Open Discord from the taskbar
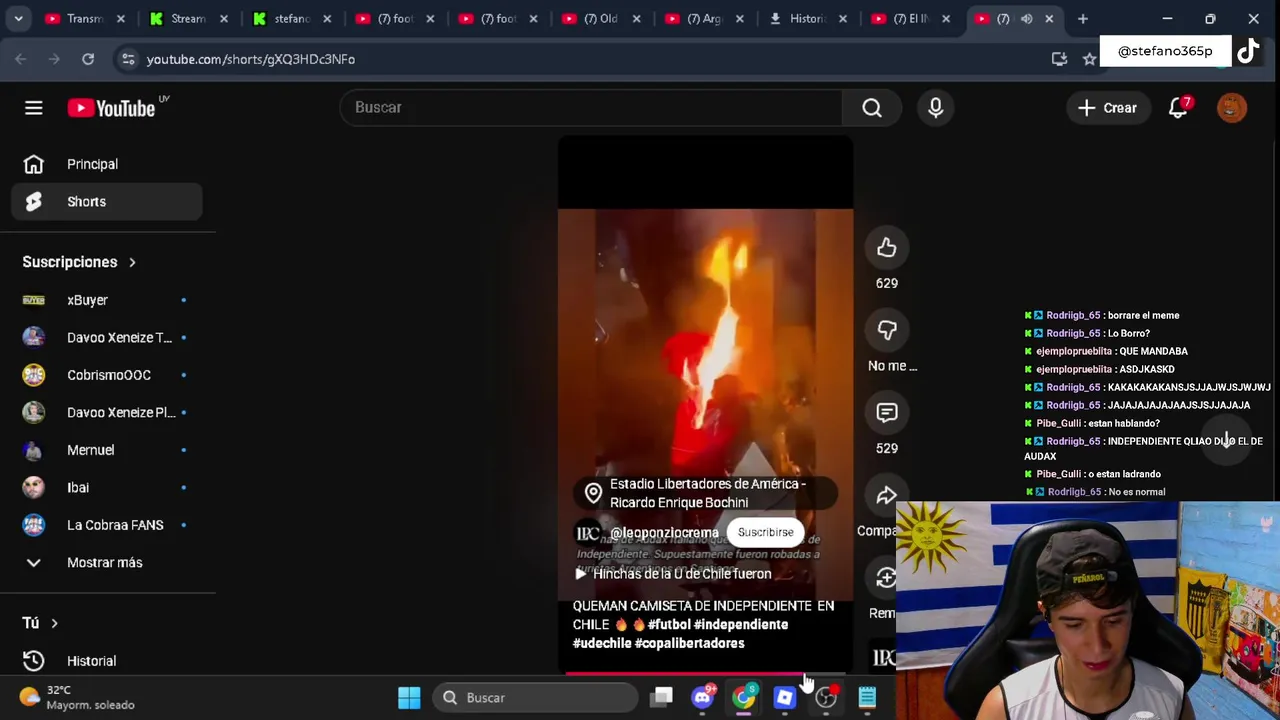 click(703, 697)
